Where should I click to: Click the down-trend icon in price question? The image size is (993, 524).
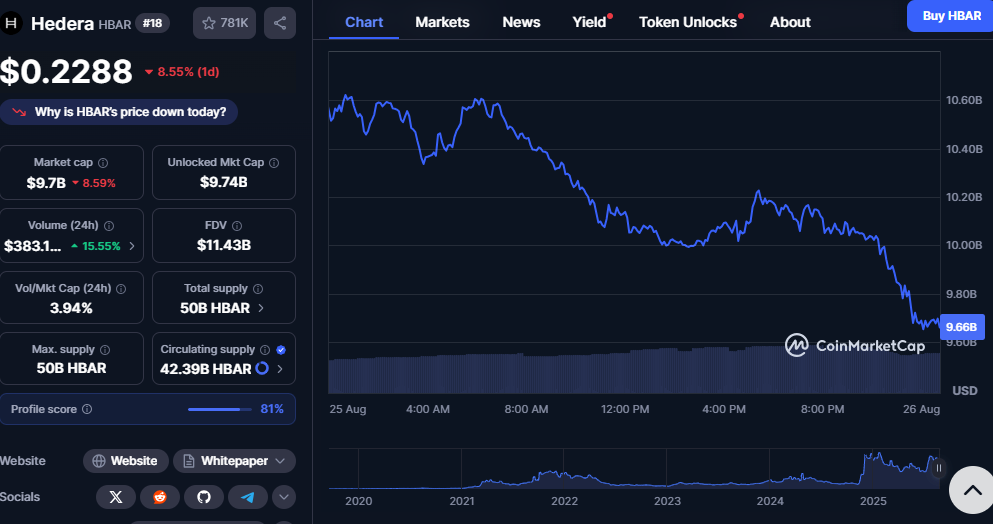(x=19, y=112)
